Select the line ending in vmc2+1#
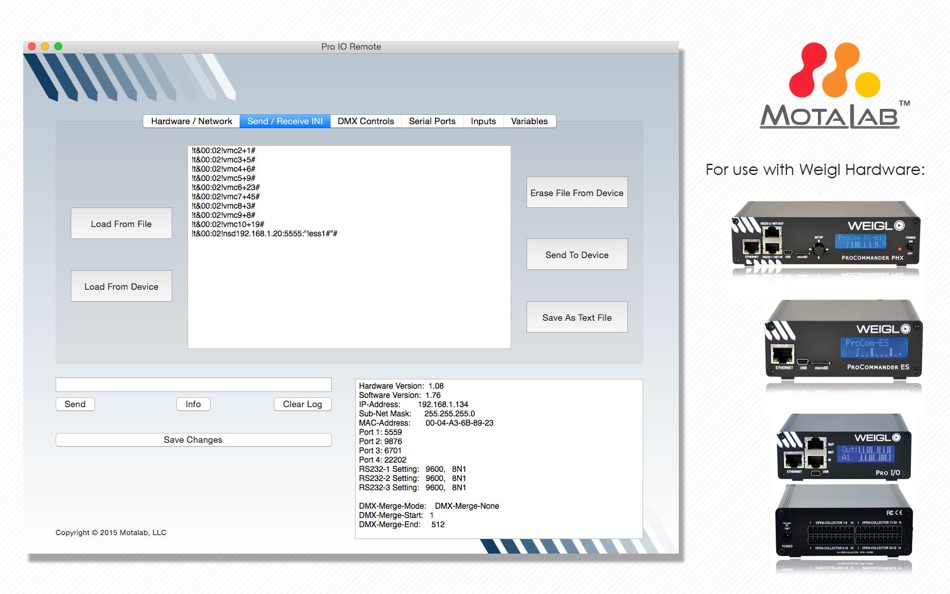The image size is (950, 594). [223, 150]
